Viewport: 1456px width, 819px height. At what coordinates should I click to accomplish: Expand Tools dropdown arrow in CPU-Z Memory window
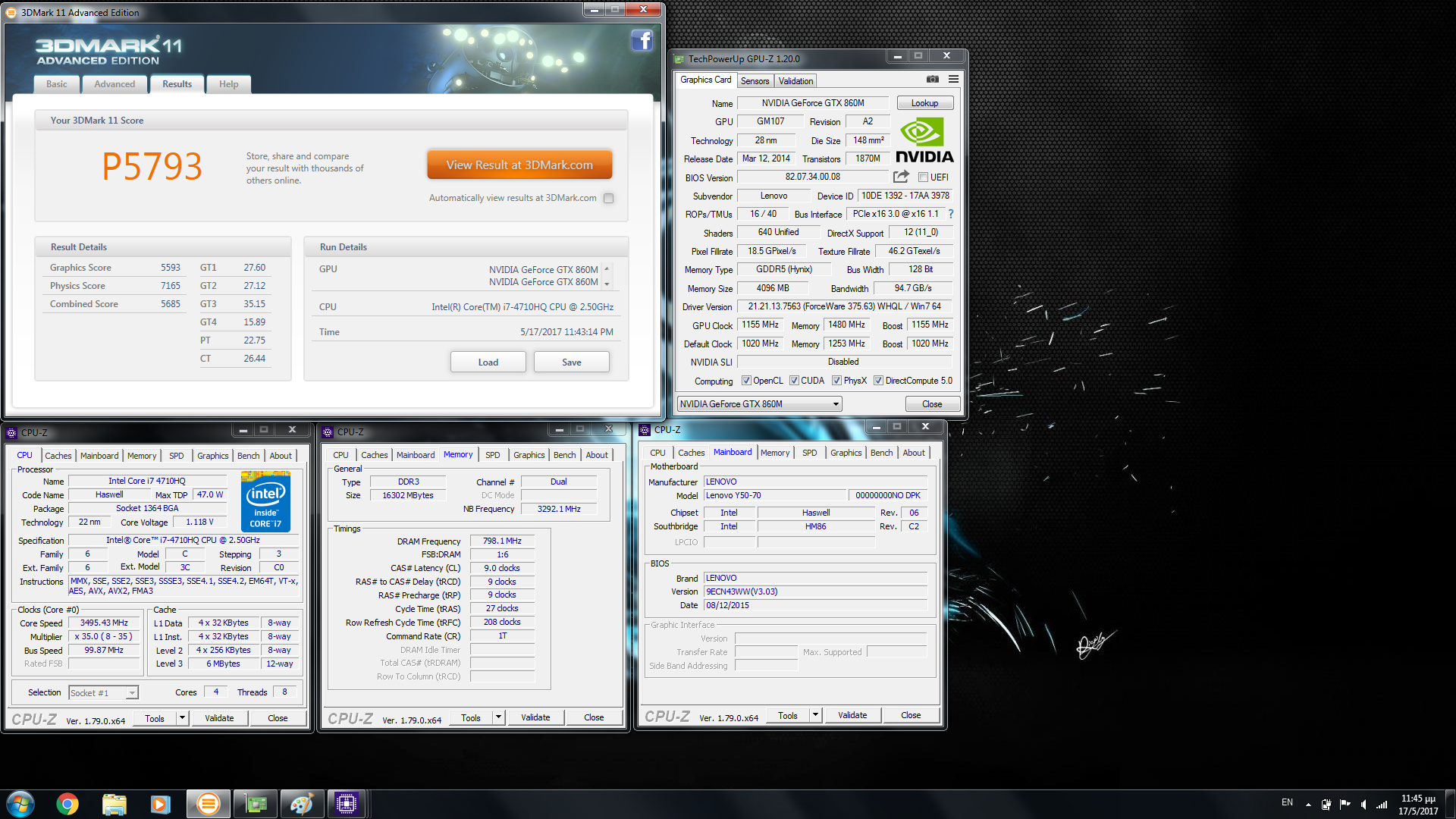pyautogui.click(x=498, y=717)
